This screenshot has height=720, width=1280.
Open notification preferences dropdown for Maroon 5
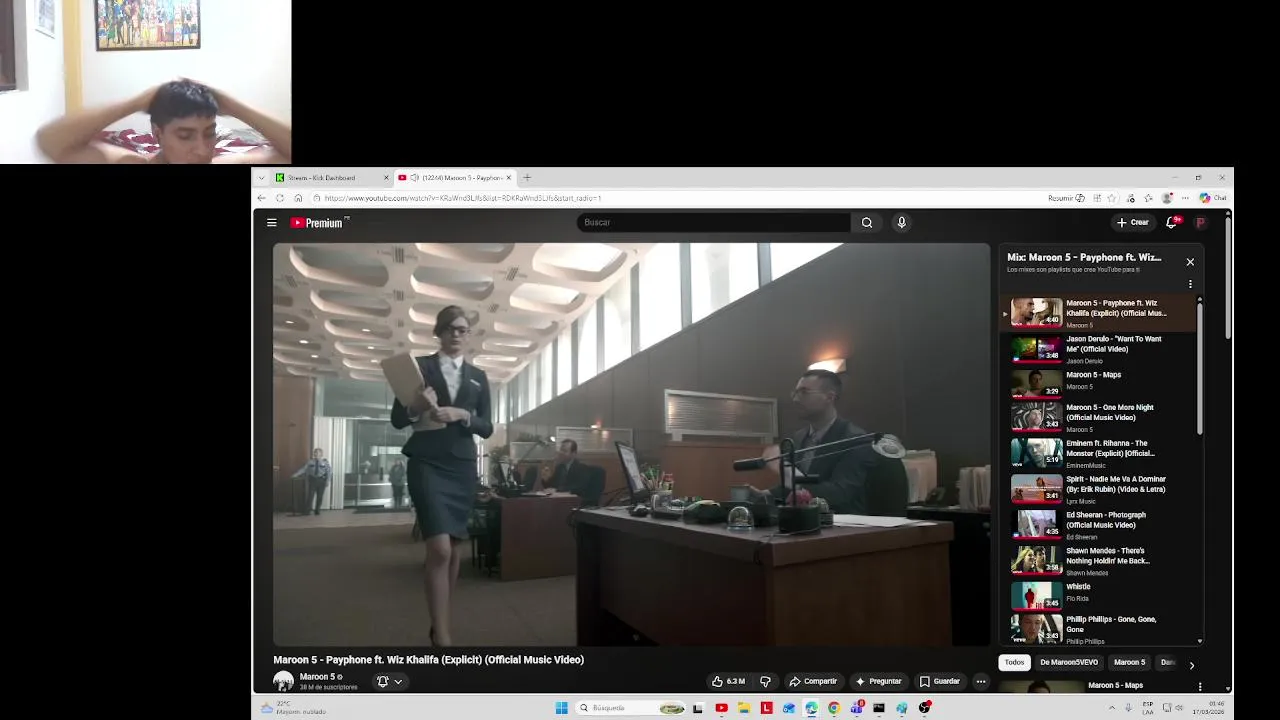click(389, 681)
